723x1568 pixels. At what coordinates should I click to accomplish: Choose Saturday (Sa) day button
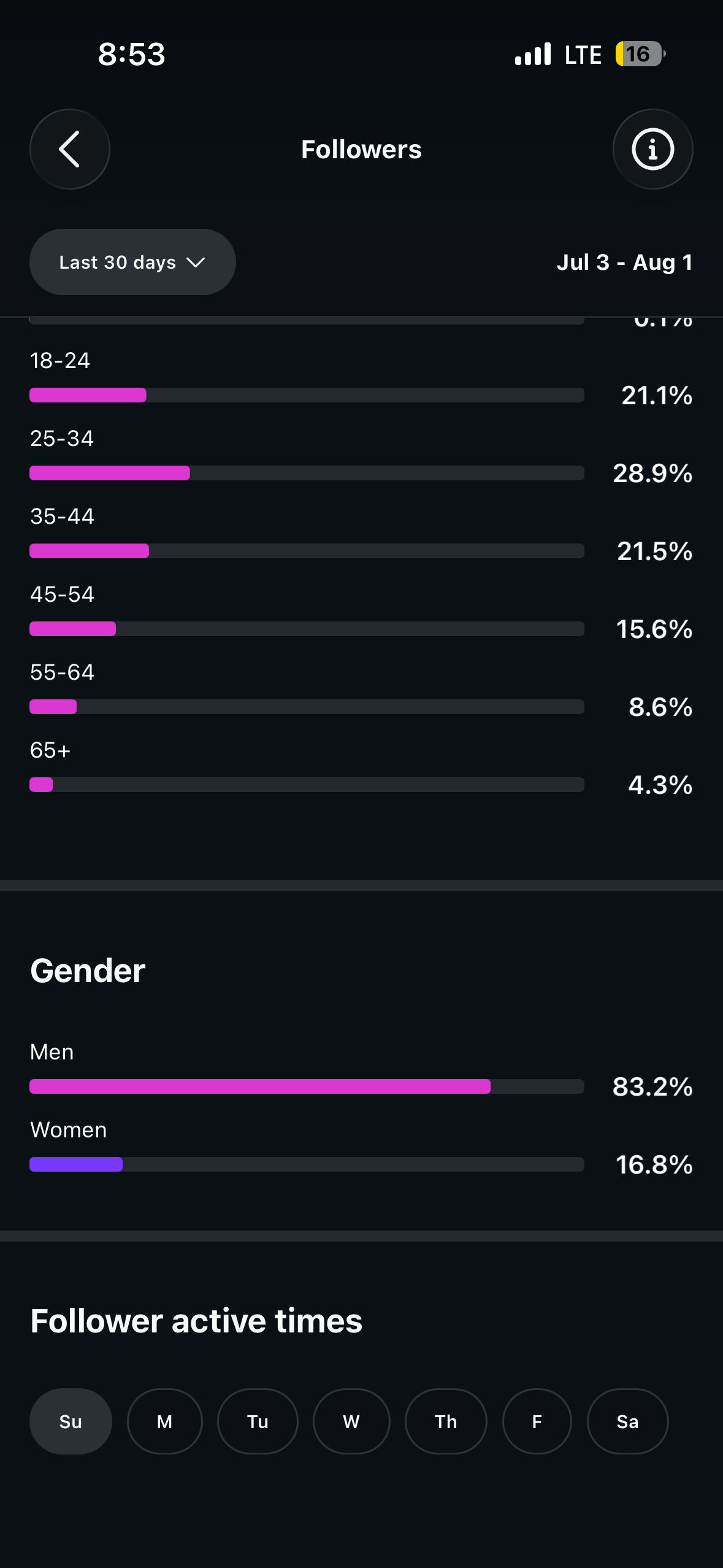tap(627, 1421)
